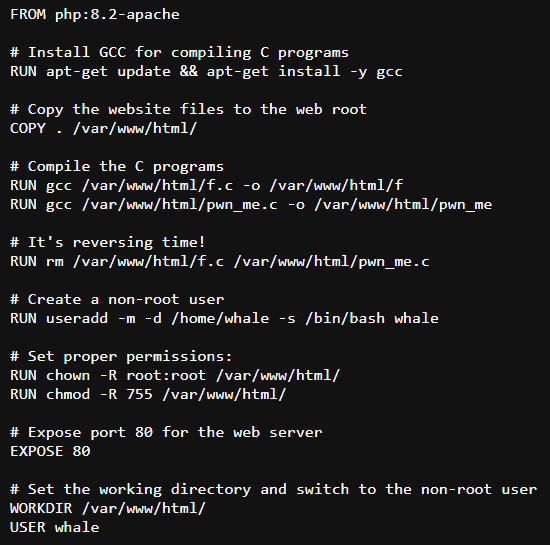The width and height of the screenshot is (550, 545).
Task: Click the chown root:root line
Action: pos(175,375)
